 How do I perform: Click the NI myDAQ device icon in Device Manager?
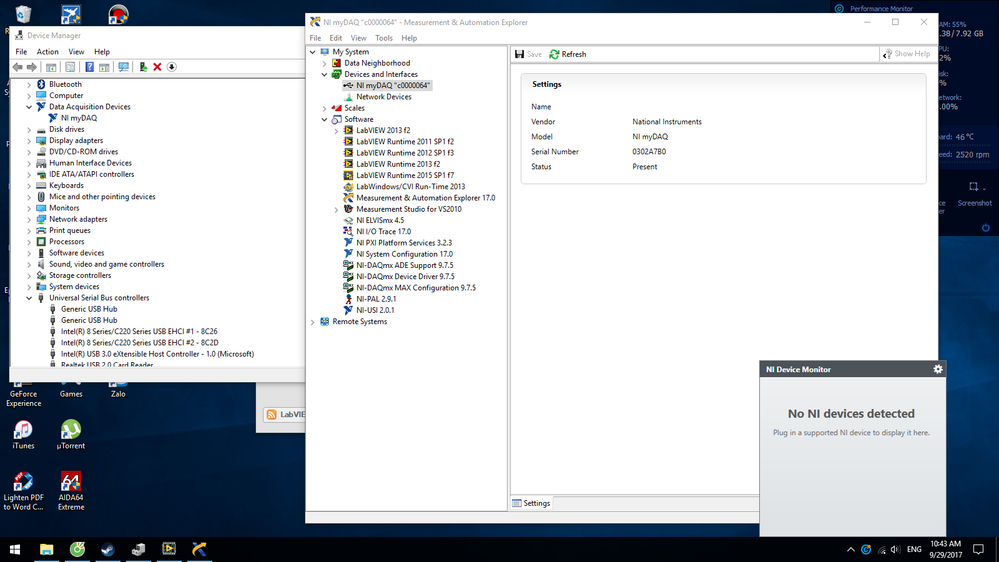pos(53,118)
